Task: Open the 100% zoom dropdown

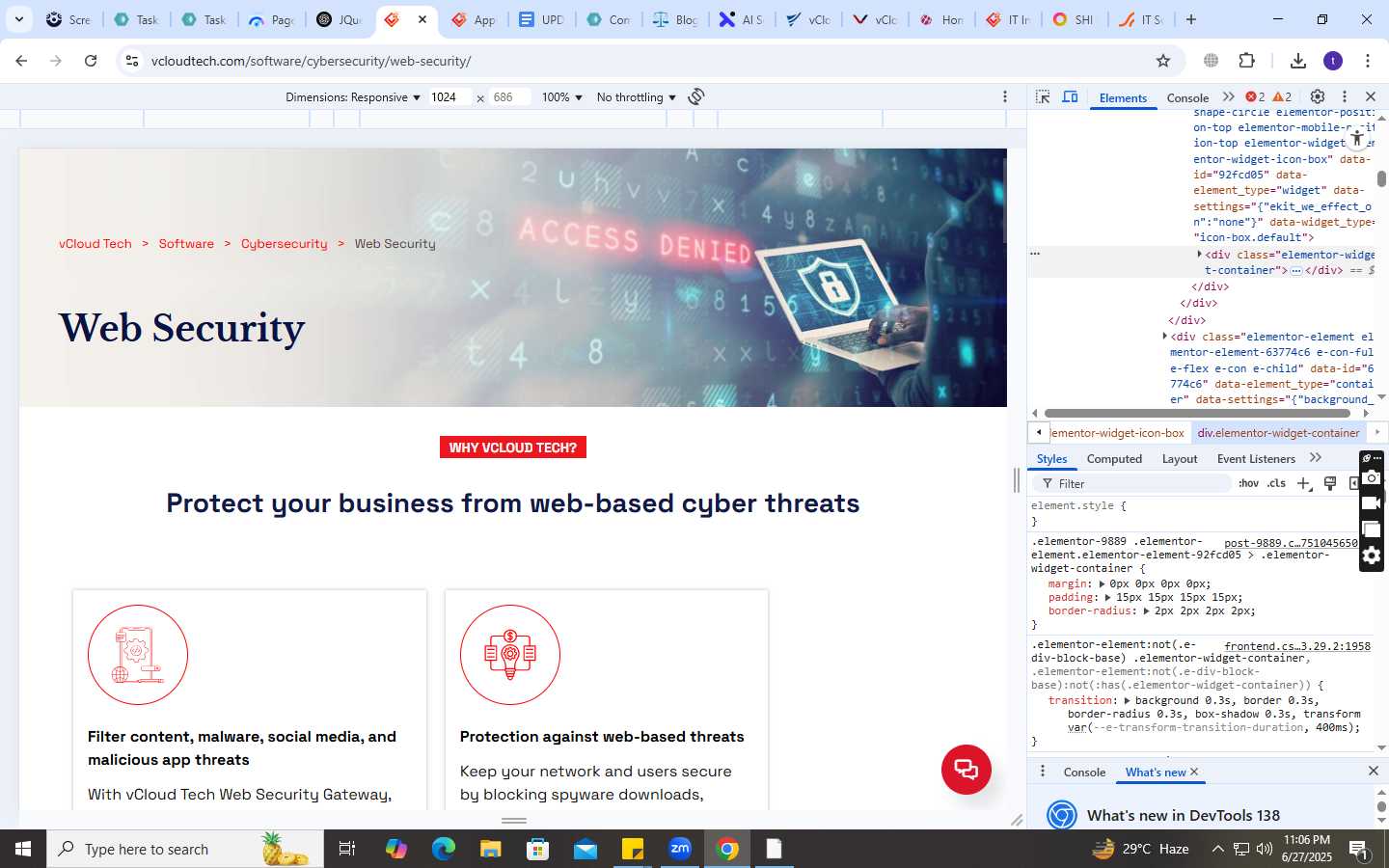Action: coord(562,97)
